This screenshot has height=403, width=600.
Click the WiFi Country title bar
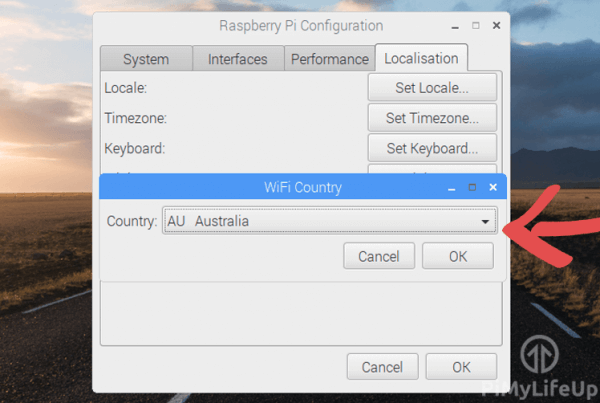point(302,187)
